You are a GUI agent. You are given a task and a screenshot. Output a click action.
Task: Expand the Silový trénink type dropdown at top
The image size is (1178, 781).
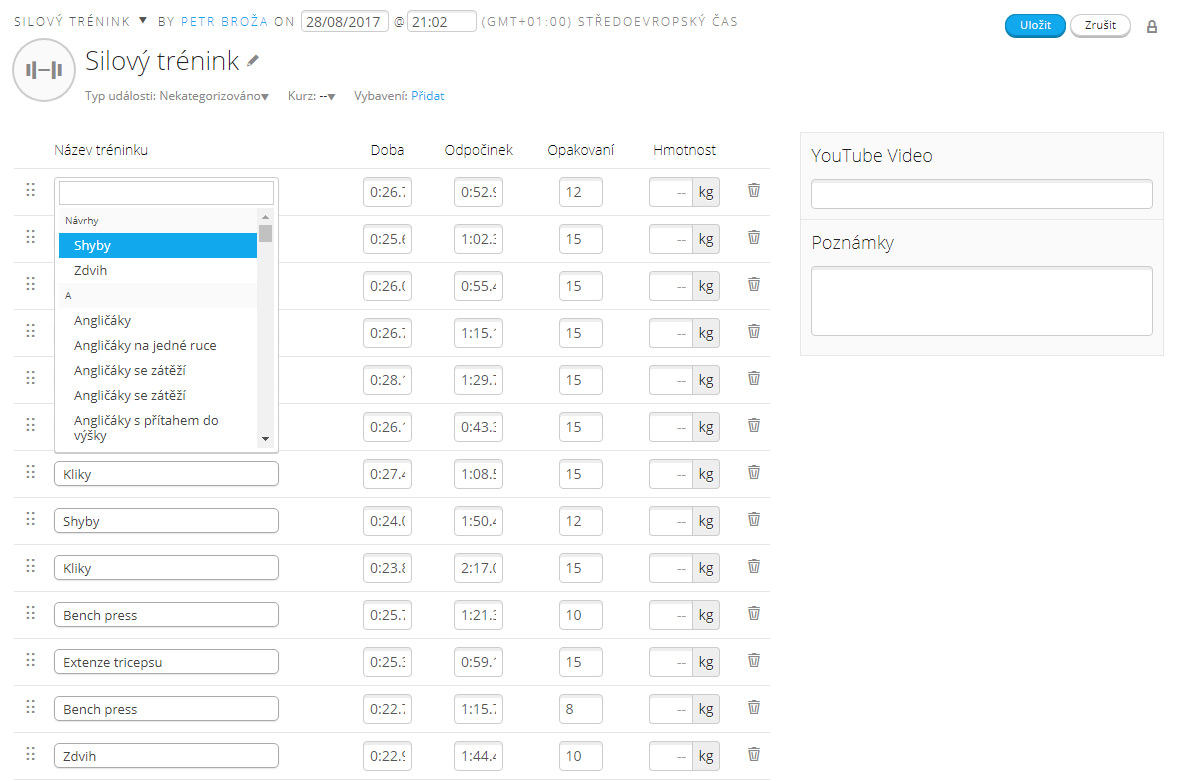tap(142, 20)
